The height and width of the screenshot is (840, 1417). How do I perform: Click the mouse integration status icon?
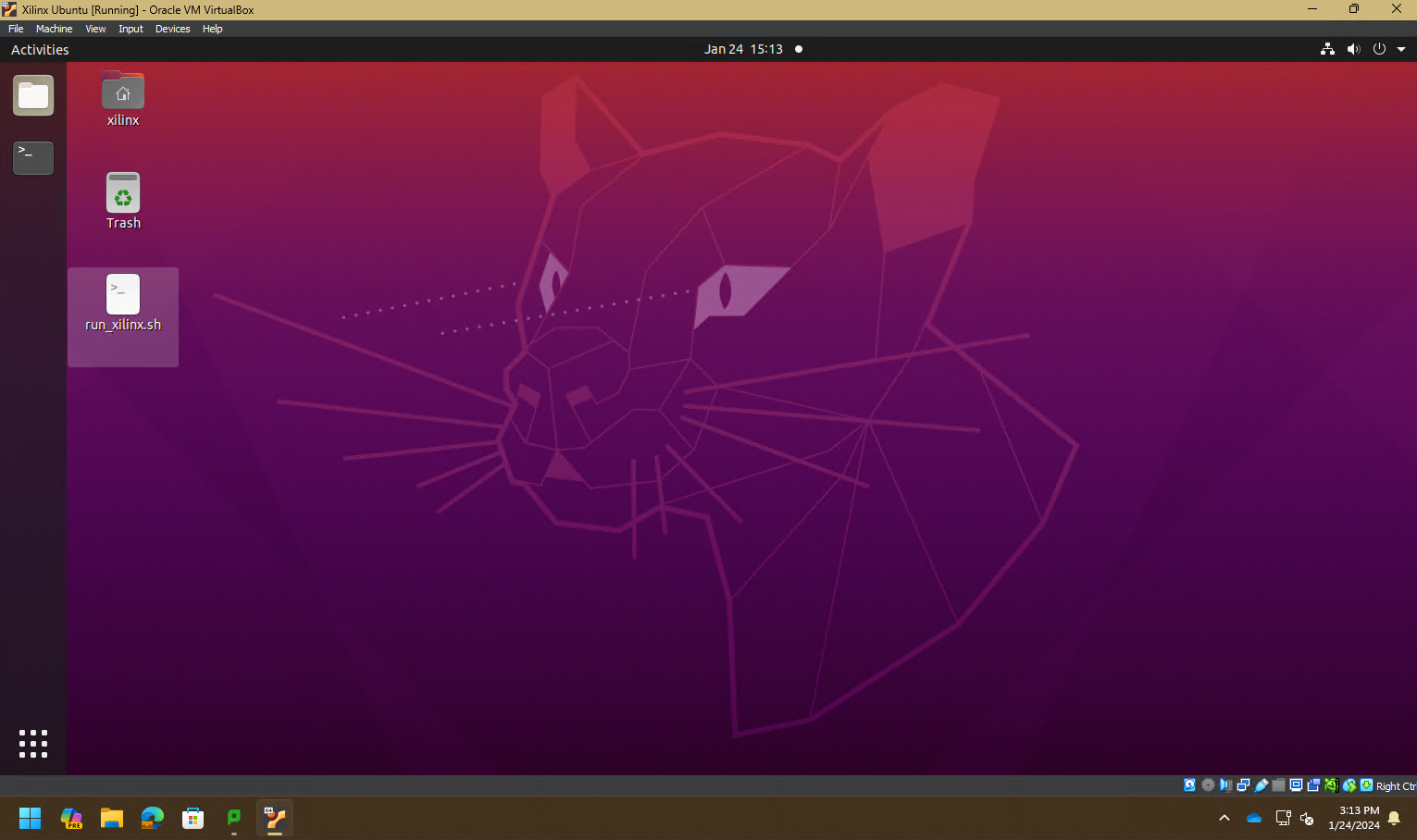coord(1349,785)
